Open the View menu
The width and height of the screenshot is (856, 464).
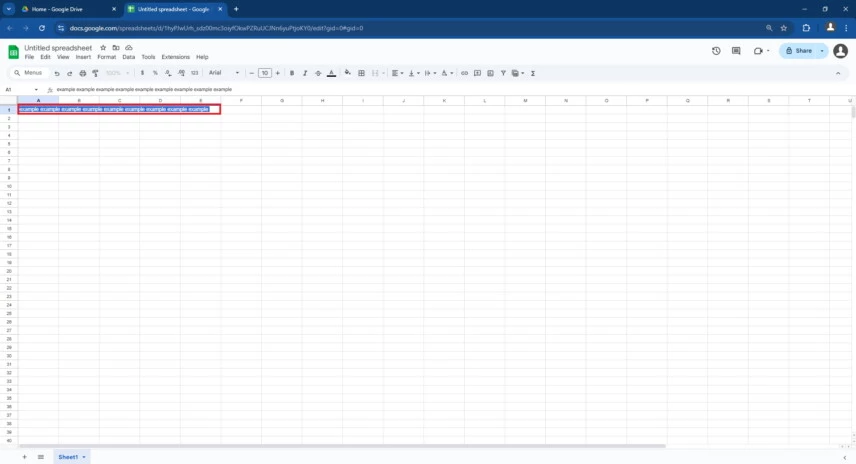pos(63,57)
